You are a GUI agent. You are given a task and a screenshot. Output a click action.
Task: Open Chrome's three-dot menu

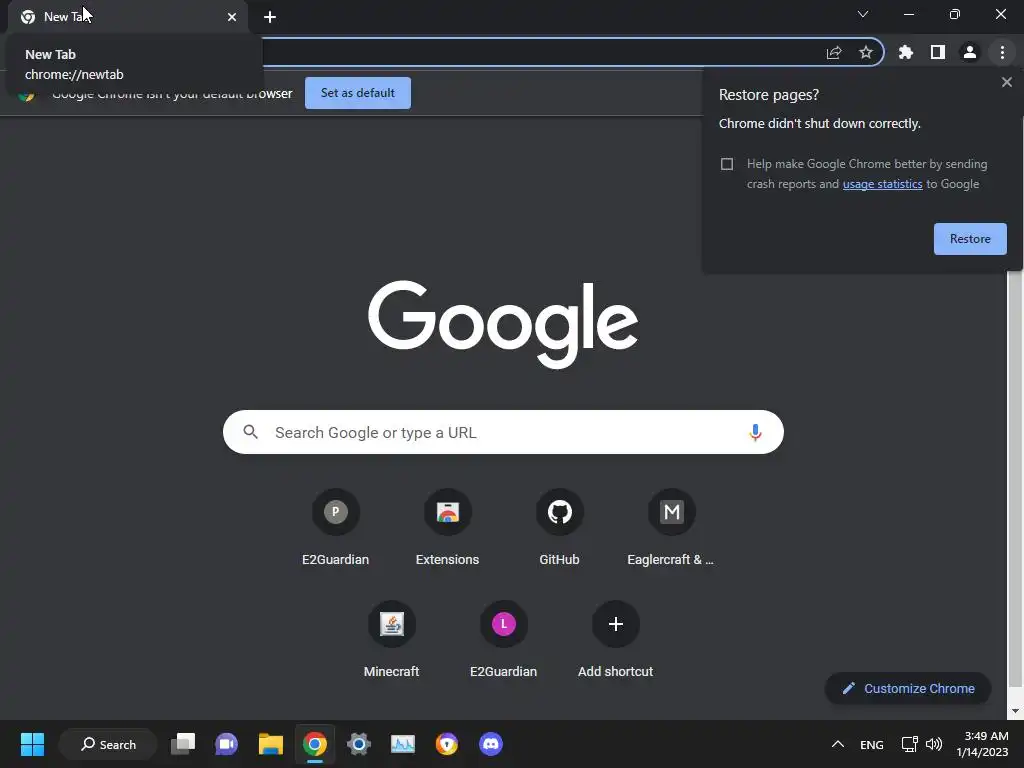click(x=1002, y=52)
